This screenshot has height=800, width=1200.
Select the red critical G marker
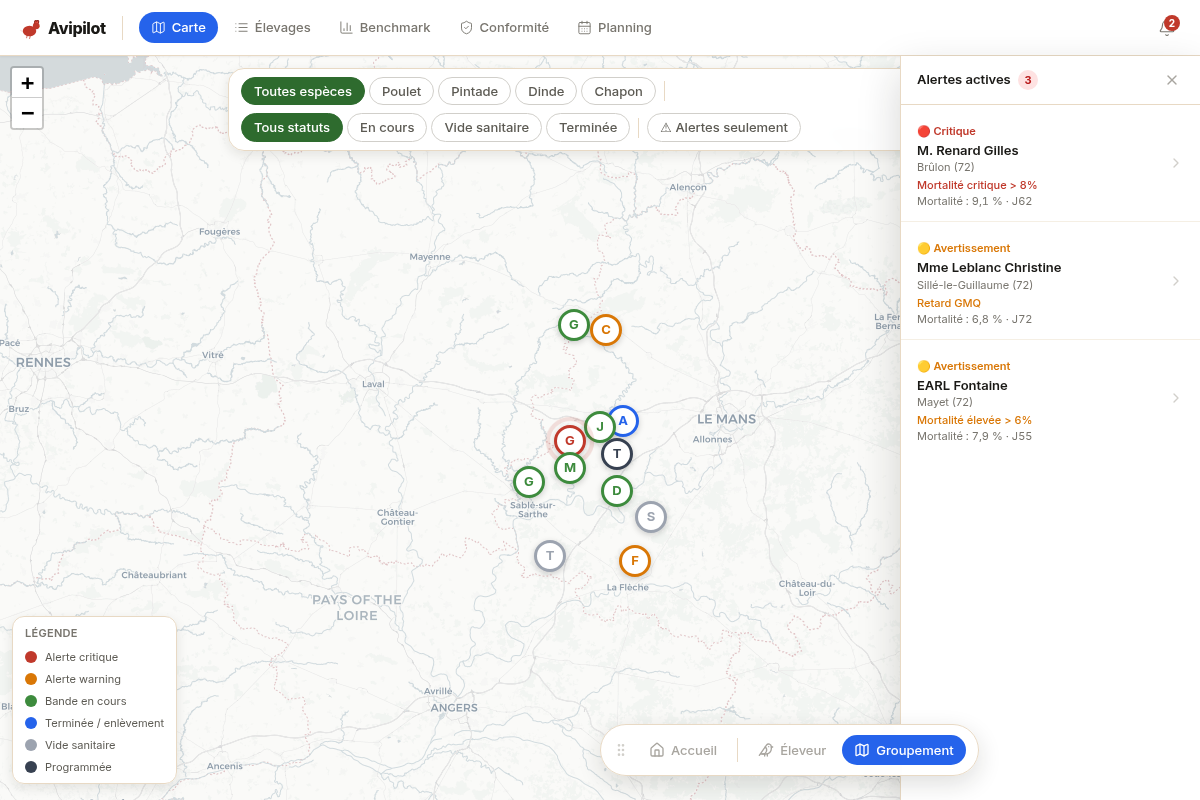click(570, 440)
